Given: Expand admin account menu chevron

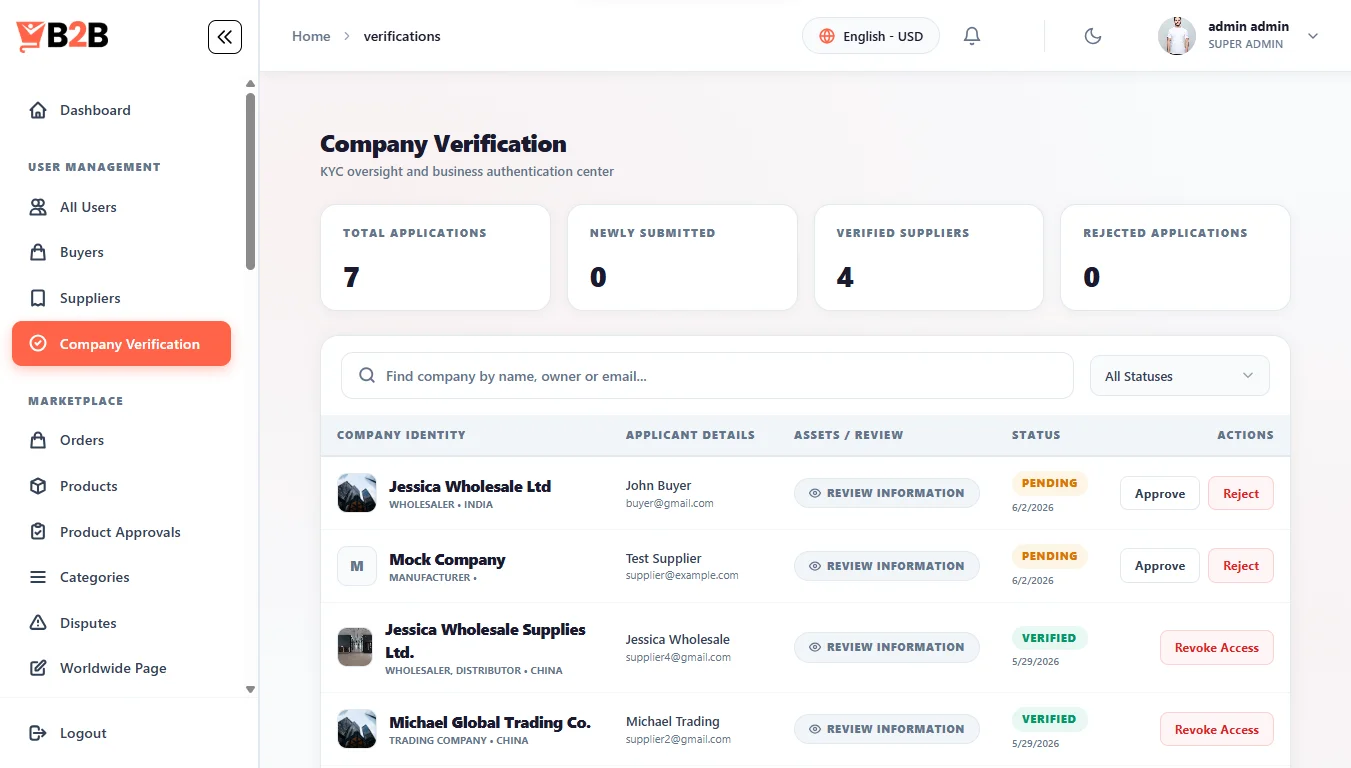Looking at the screenshot, I should point(1313,36).
